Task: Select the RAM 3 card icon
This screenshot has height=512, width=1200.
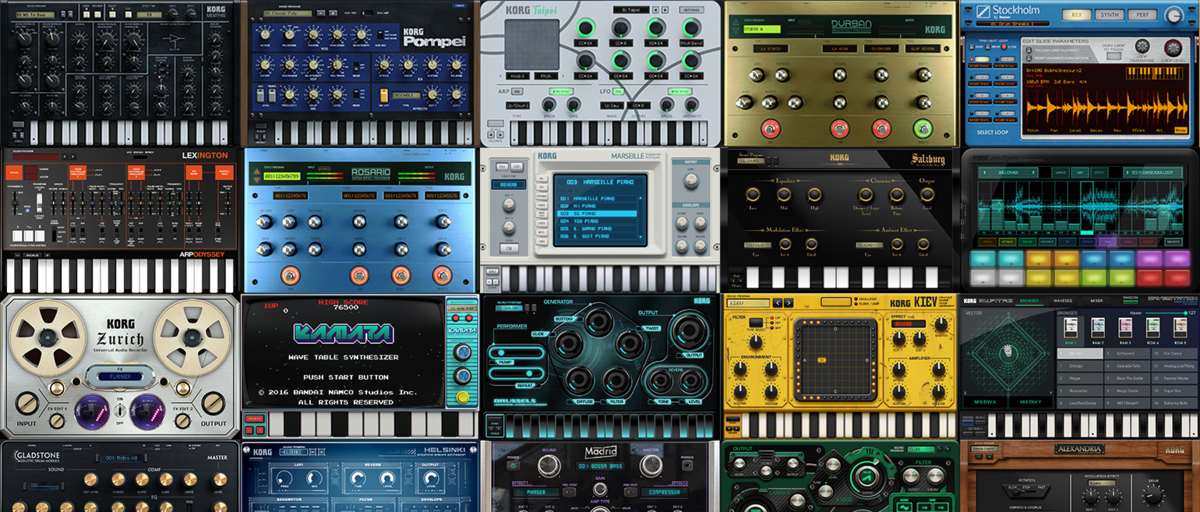Action: pyautogui.click(x=1125, y=327)
